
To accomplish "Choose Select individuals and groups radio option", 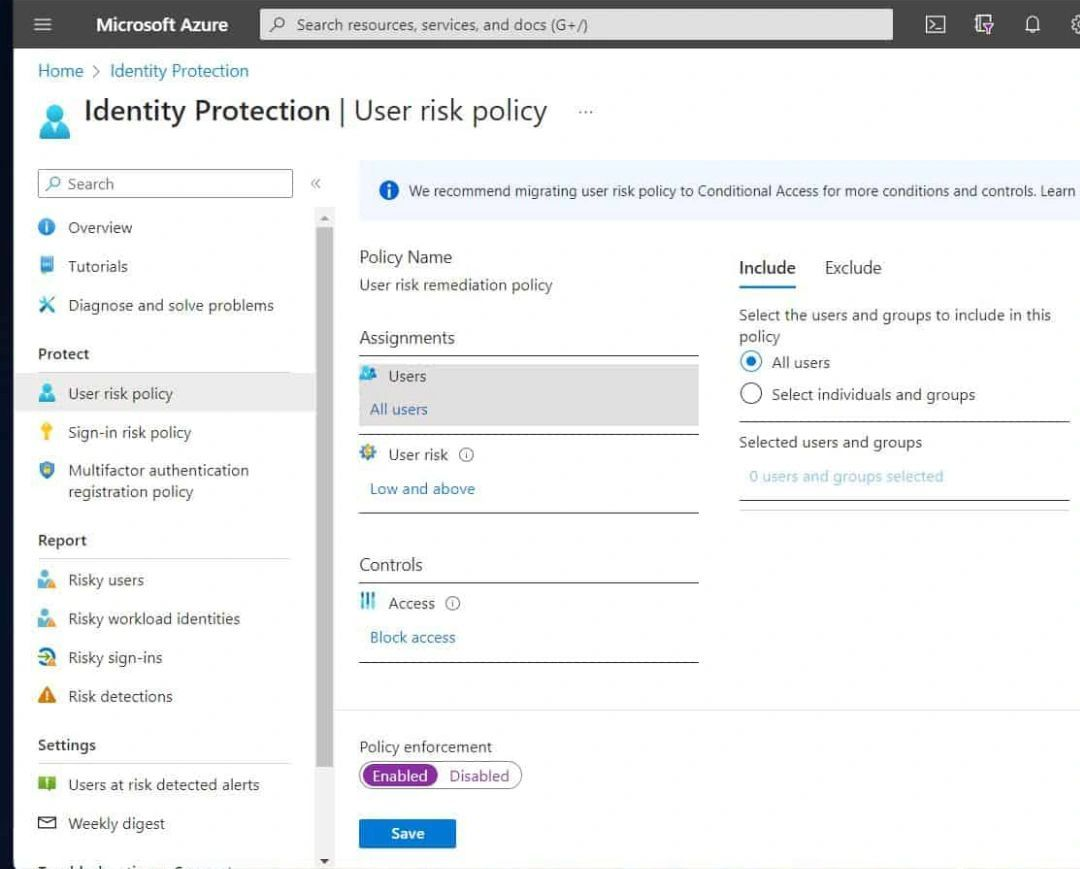I will 751,393.
